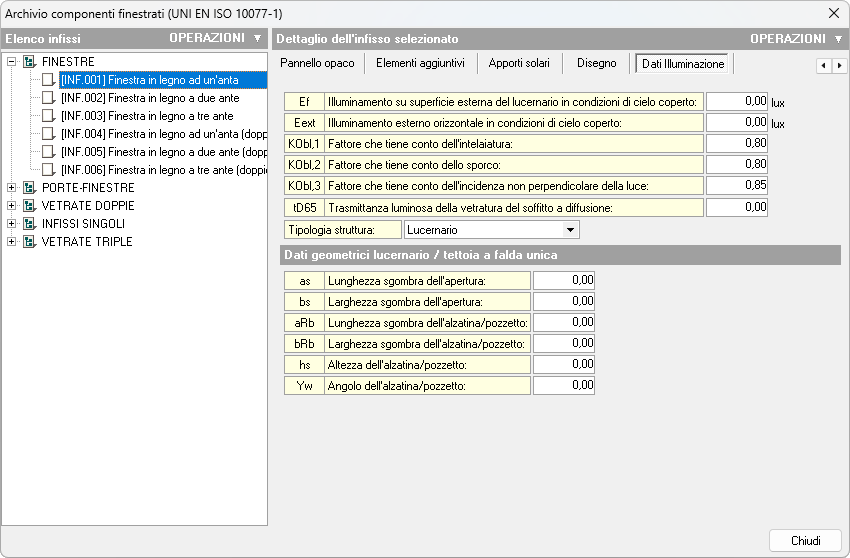Expand the PORTE-FINESTRE tree node
Viewport: 850px width, 558px height.
tap(12, 188)
